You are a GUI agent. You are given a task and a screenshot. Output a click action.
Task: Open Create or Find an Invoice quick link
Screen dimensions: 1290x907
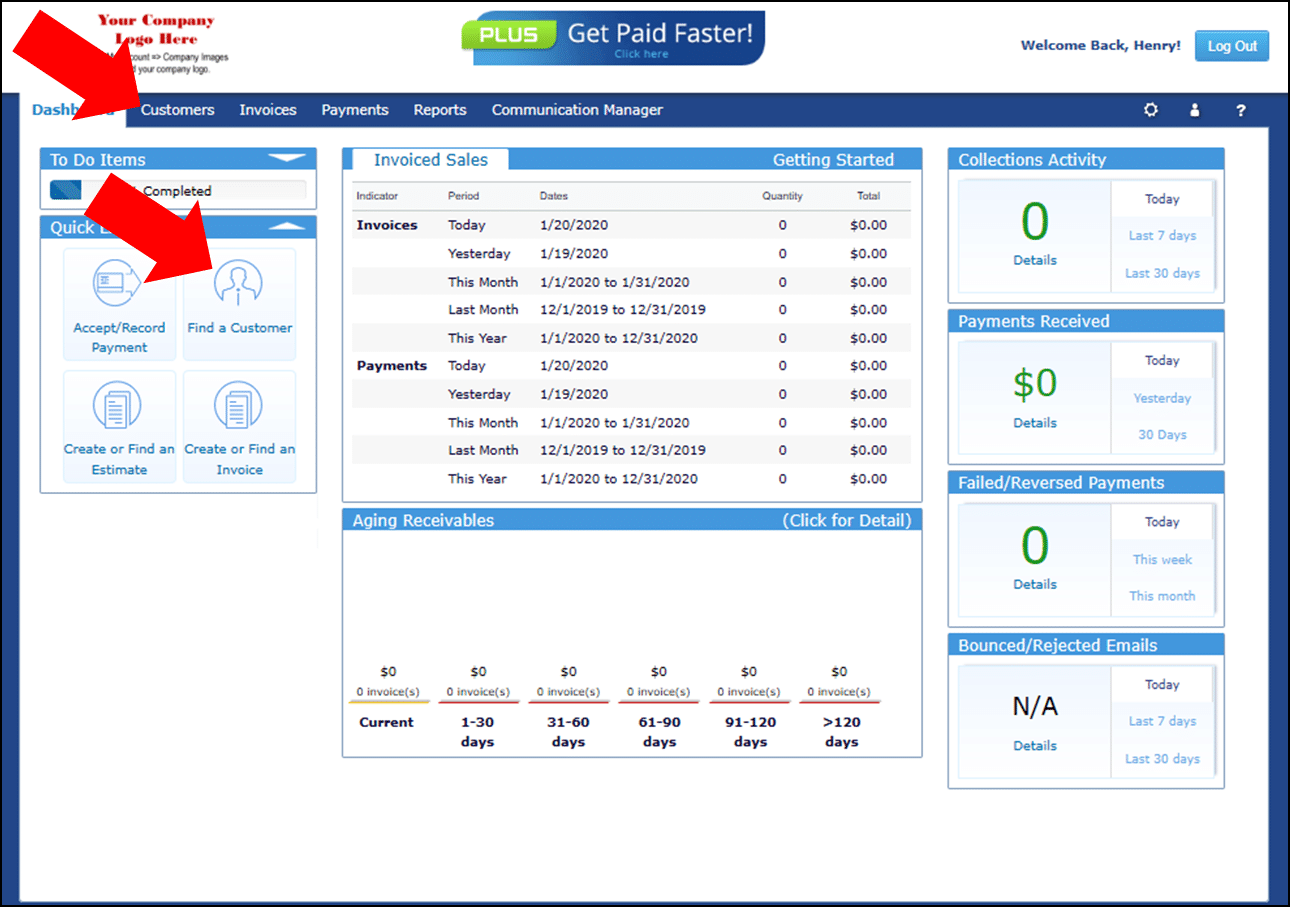240,427
